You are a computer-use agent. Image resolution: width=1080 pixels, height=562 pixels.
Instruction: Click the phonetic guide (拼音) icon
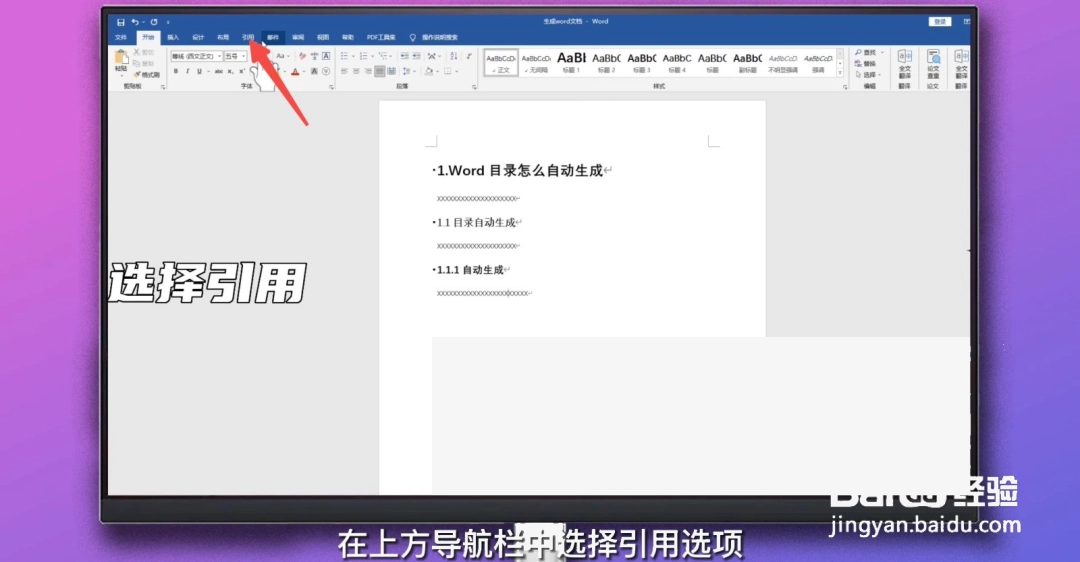click(x=314, y=56)
